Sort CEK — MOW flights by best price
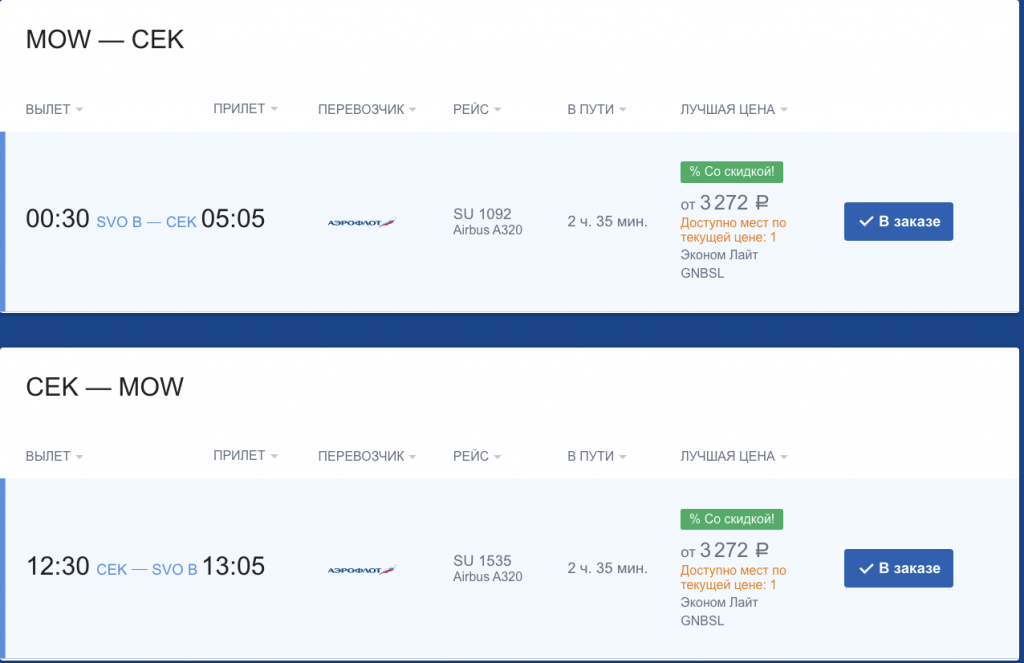The image size is (1024, 663). (x=733, y=457)
